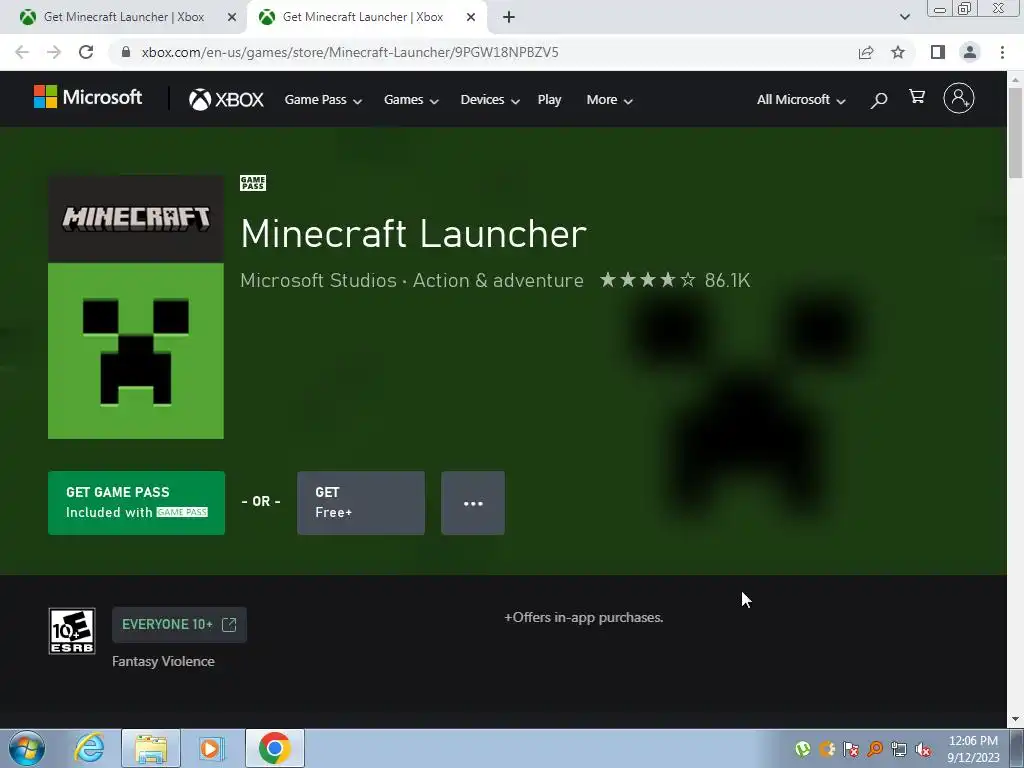This screenshot has width=1024, height=768.
Task: Click the Microsoft logo in the header
Action: (88, 97)
